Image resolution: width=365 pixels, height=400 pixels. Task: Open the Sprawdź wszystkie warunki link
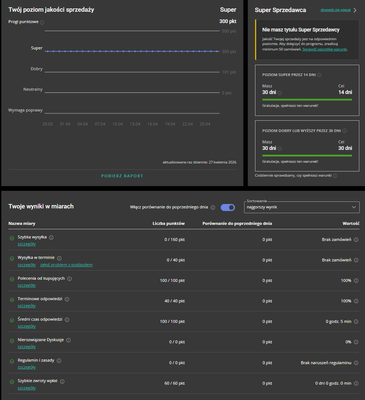[x=325, y=49]
